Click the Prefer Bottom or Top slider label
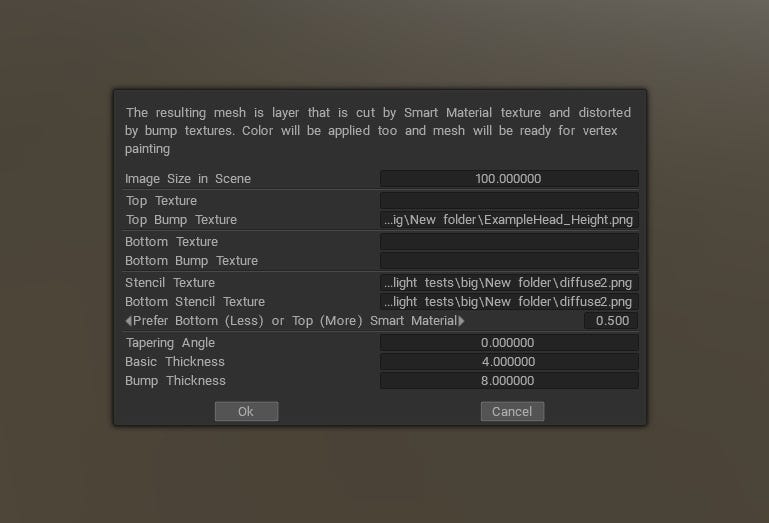 click(295, 321)
